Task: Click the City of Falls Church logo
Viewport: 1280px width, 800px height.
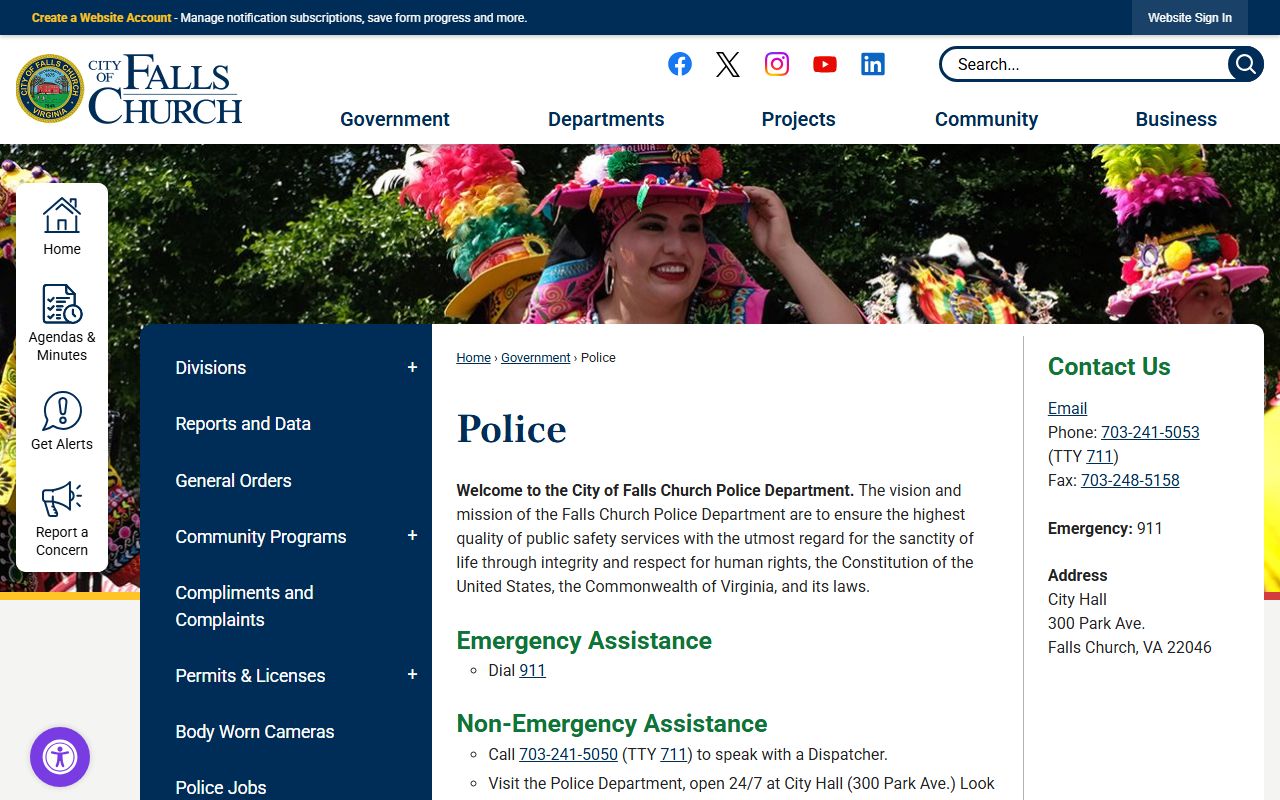Action: tap(129, 89)
